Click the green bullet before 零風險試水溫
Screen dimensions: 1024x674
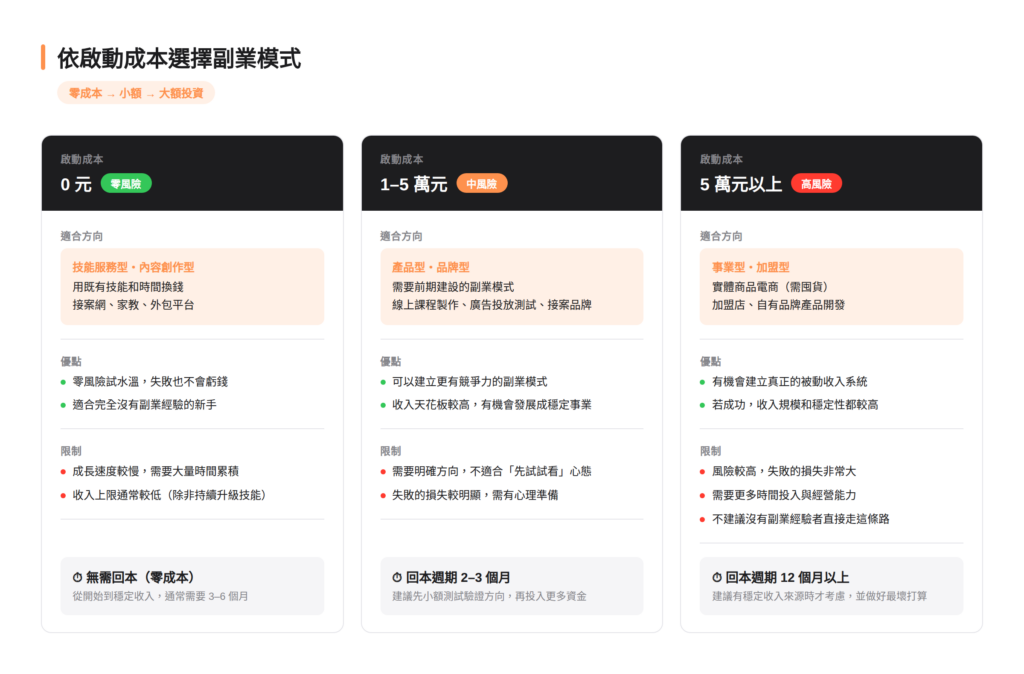64,382
